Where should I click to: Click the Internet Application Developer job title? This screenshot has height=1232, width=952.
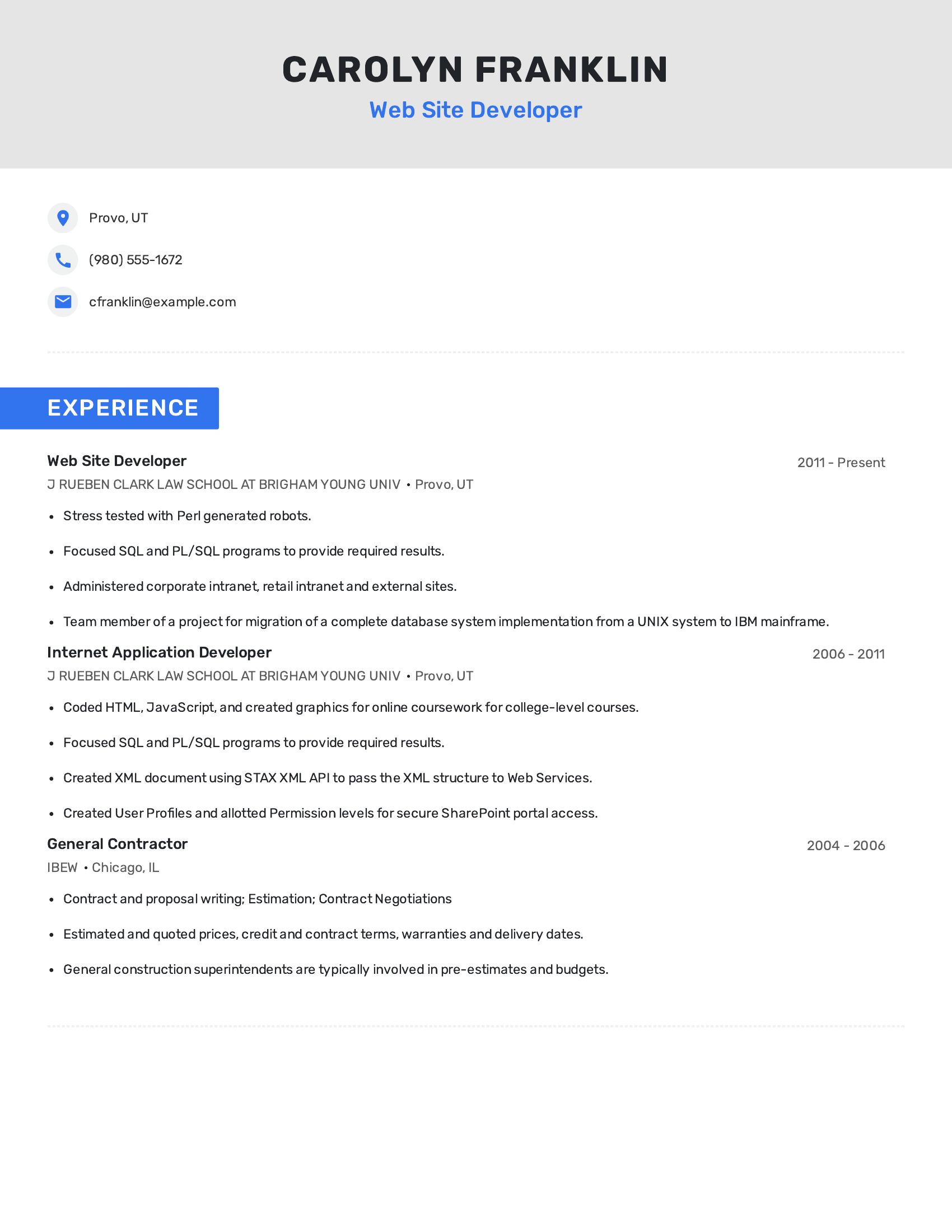(x=160, y=652)
